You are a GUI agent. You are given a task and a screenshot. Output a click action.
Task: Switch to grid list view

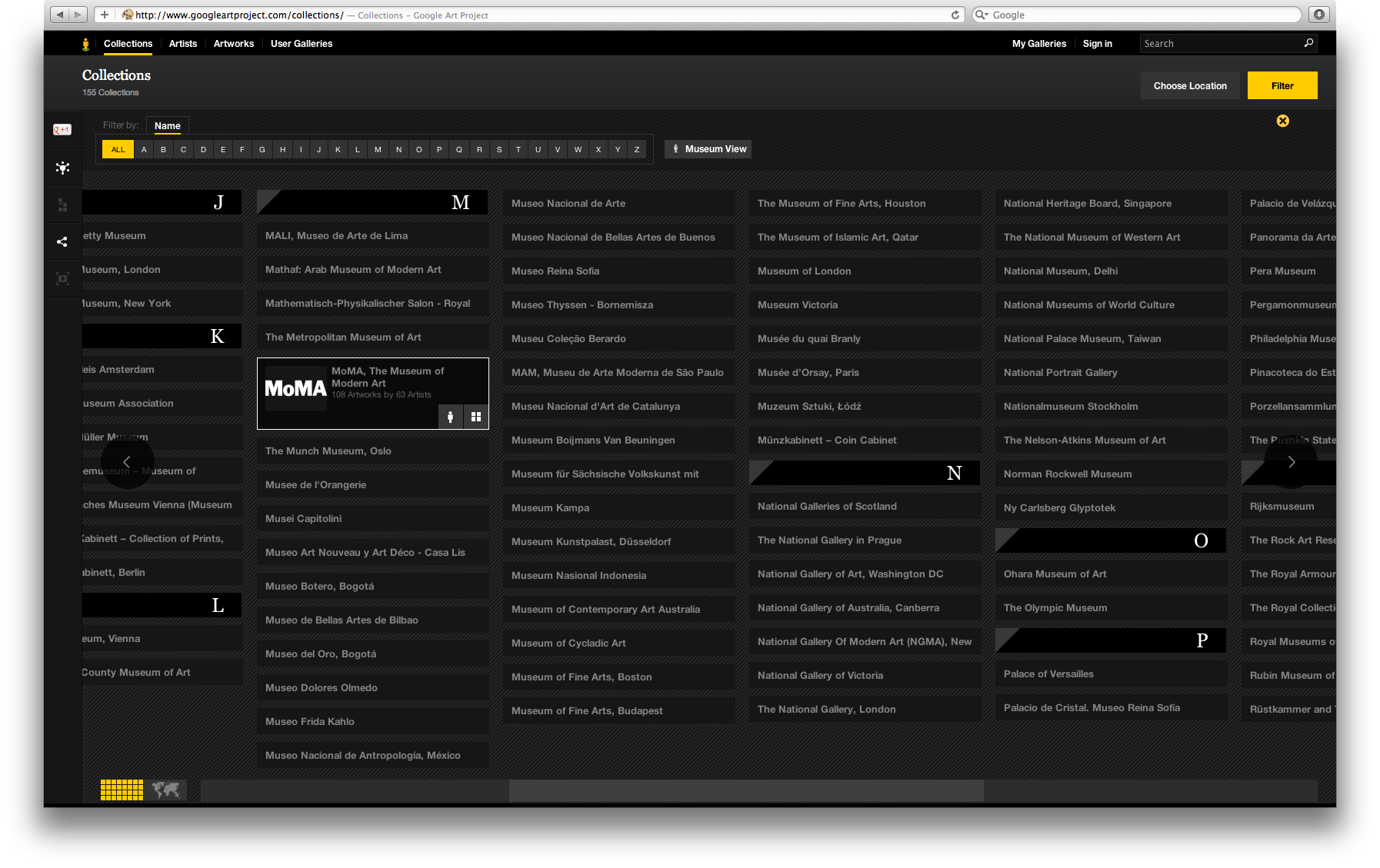pyautogui.click(x=122, y=790)
